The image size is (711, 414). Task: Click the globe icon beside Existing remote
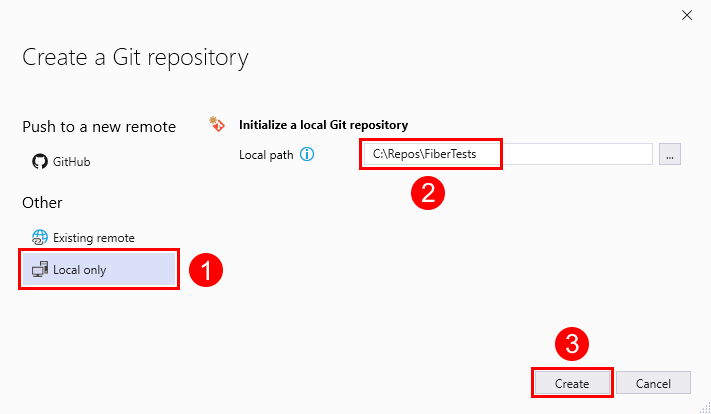coord(40,238)
